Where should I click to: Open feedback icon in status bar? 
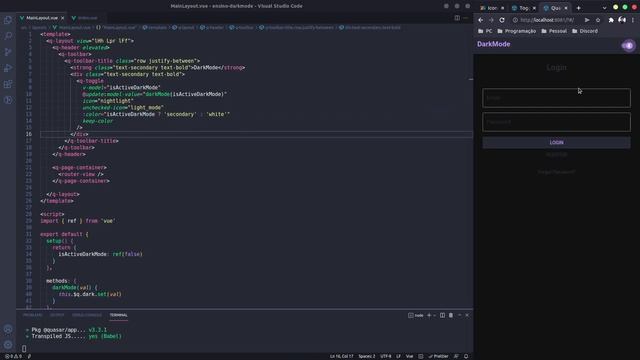[456, 356]
